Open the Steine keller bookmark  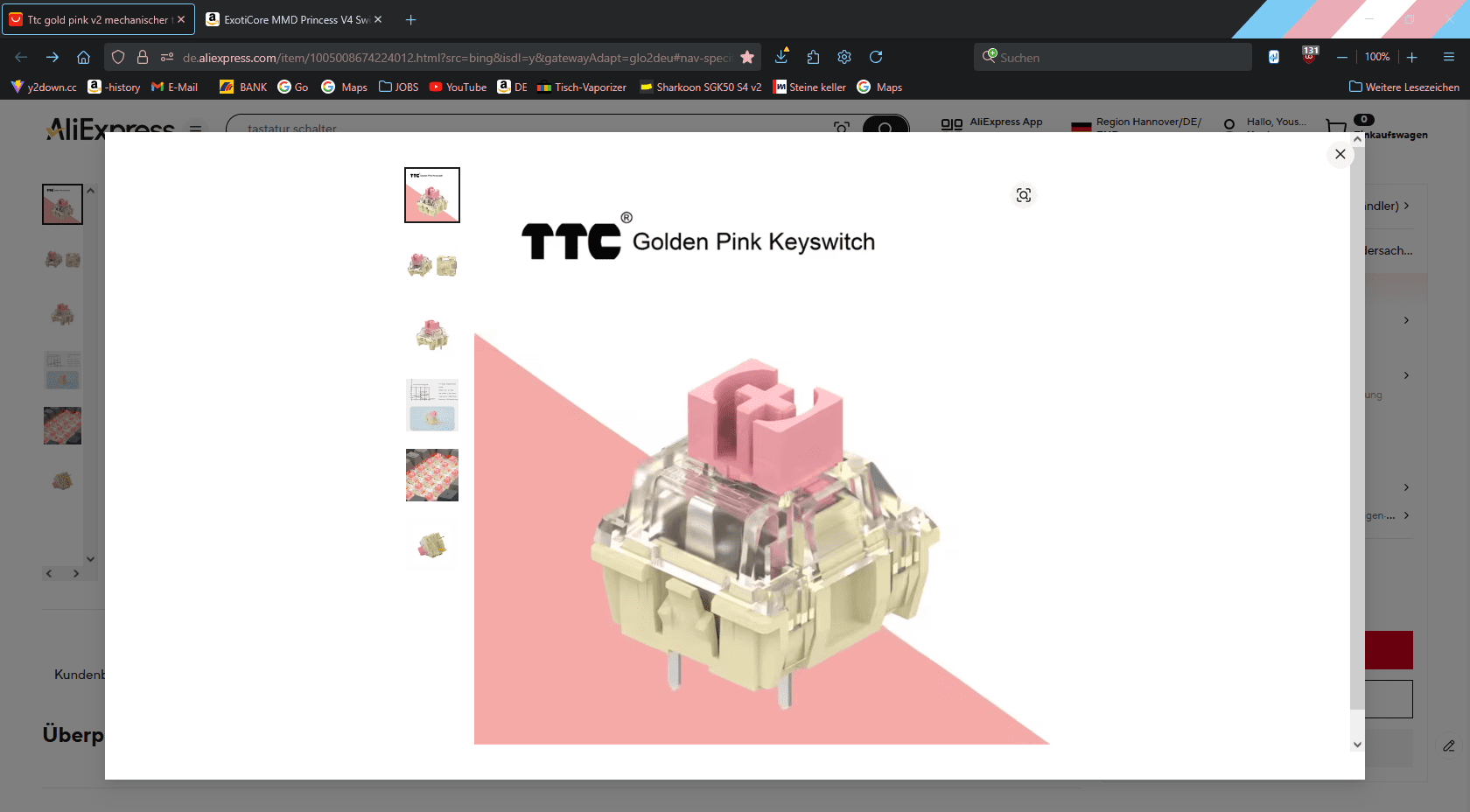(809, 87)
